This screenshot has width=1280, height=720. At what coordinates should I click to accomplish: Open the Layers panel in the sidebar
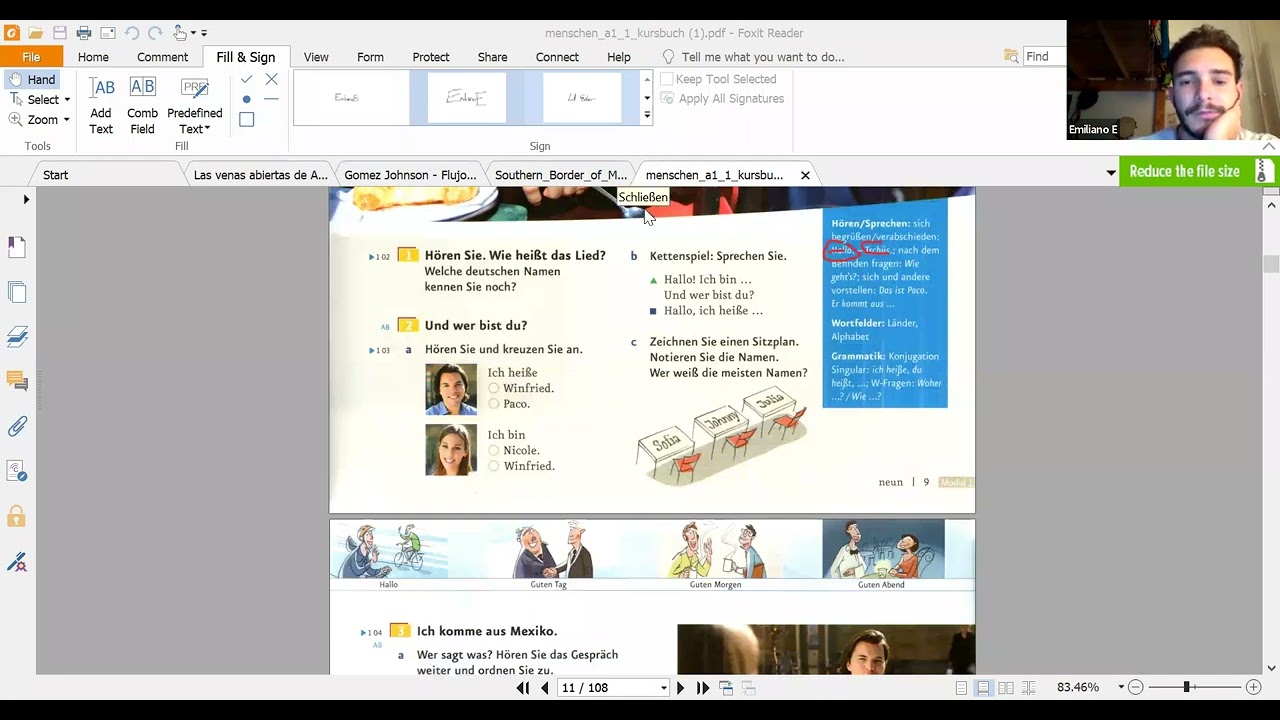17,337
